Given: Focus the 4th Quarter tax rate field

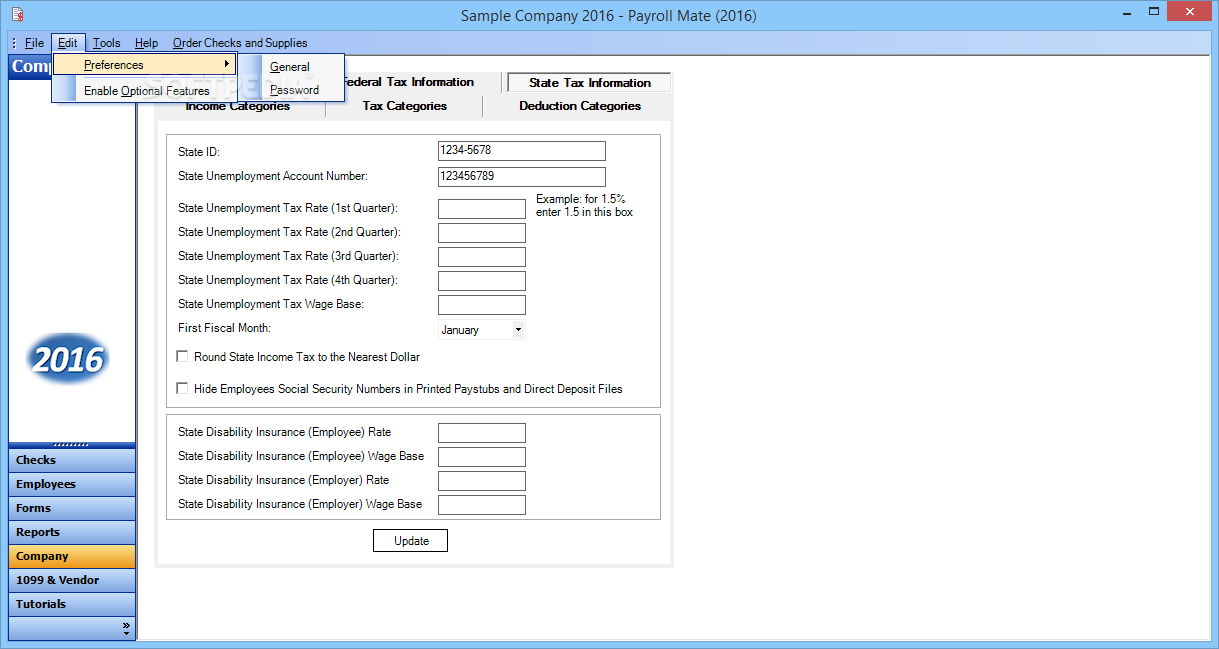Looking at the screenshot, I should (x=482, y=281).
